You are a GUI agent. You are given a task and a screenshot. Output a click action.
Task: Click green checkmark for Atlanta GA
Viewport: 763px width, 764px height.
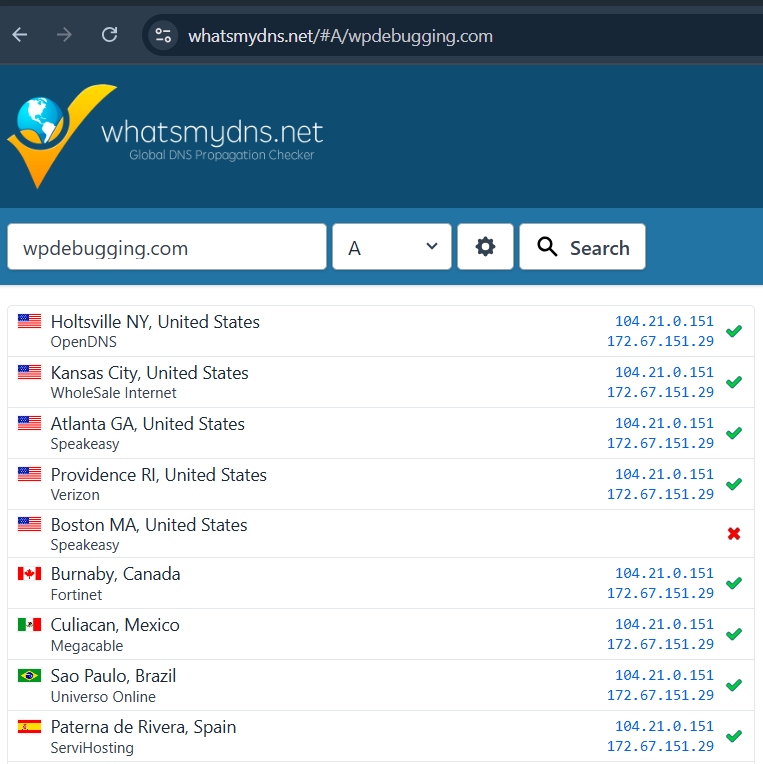[x=734, y=433]
